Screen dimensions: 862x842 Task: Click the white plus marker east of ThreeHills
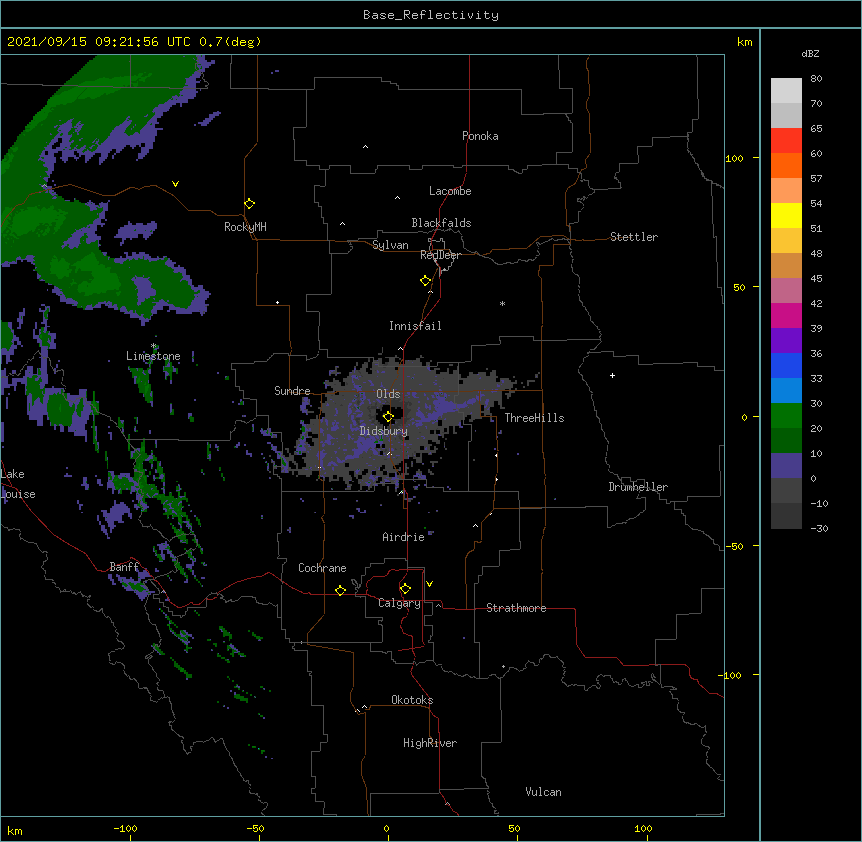612,375
